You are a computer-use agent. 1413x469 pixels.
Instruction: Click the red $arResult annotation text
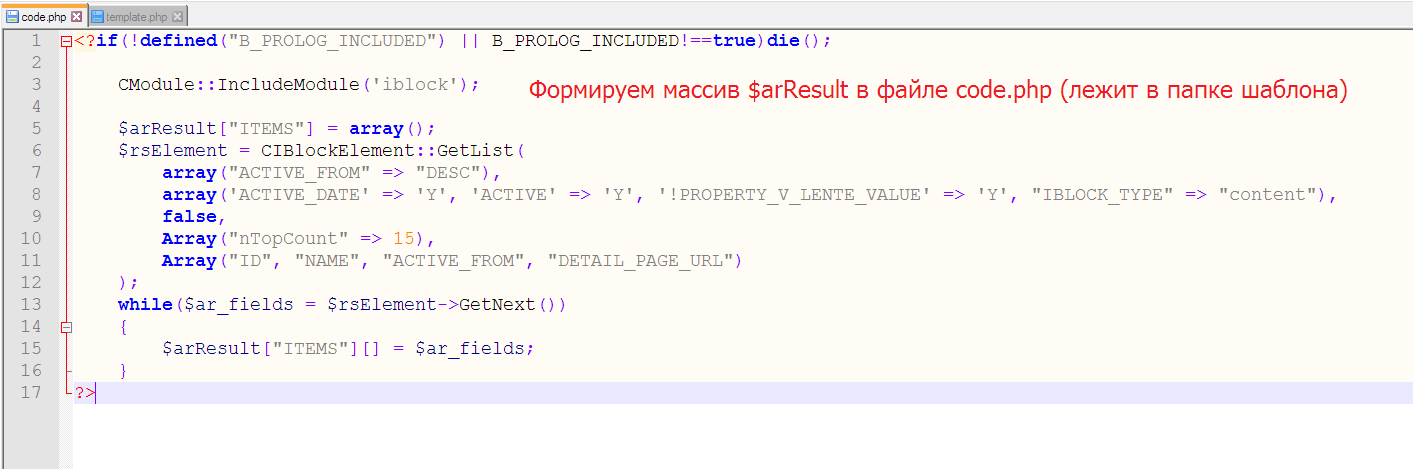click(938, 90)
